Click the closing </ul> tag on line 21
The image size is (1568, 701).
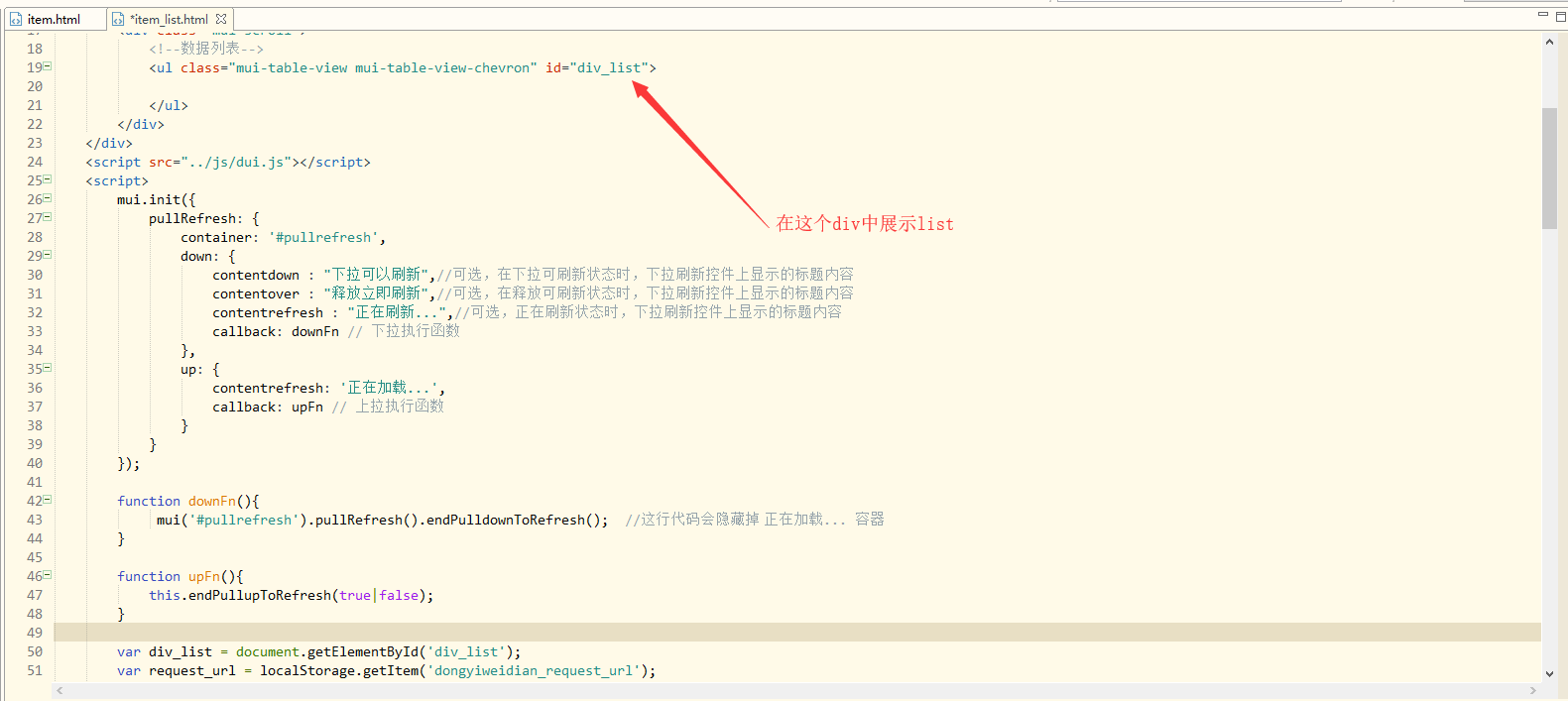tap(169, 105)
